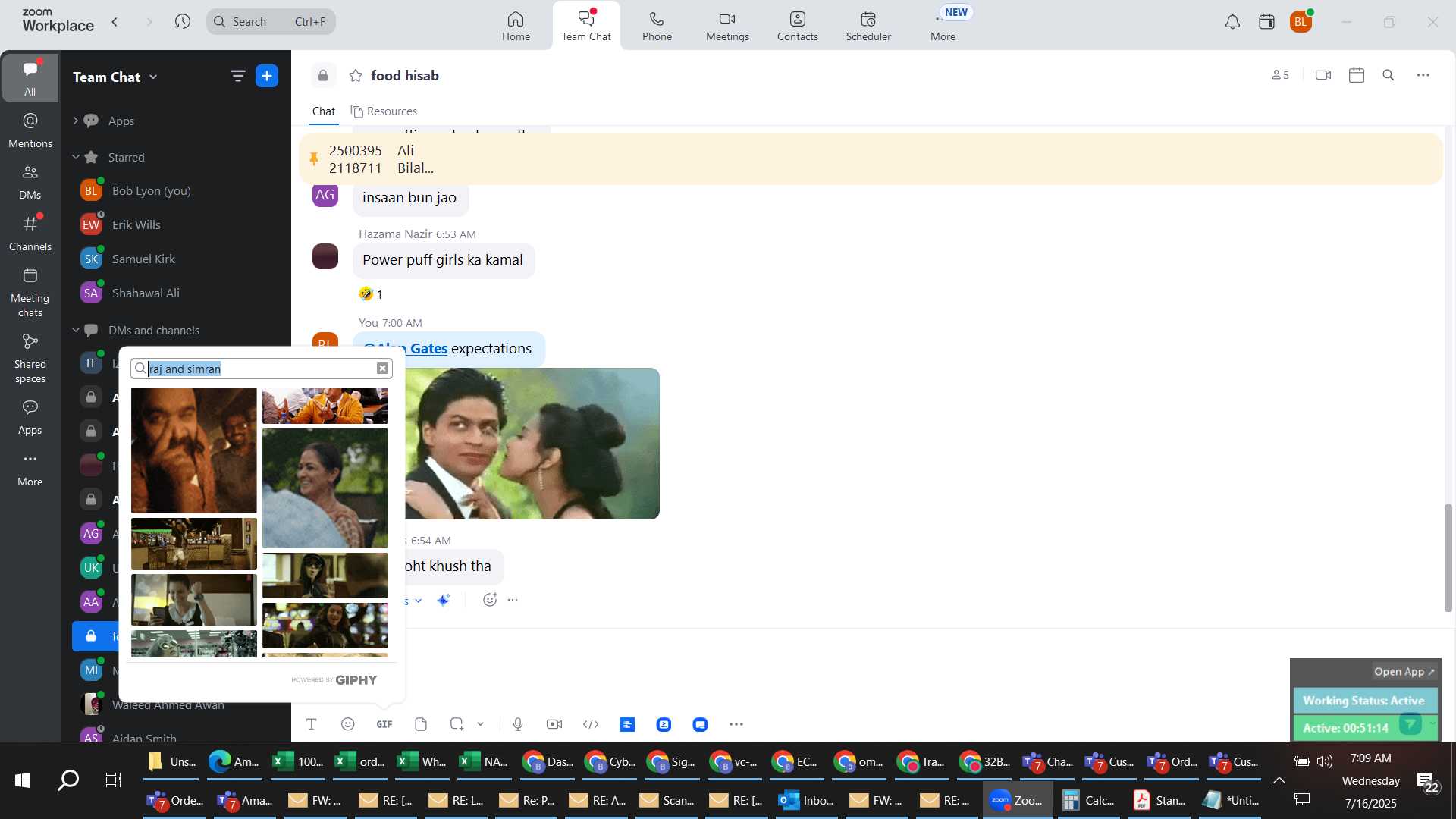
Task: Click the Open App button
Action: pos(1404,672)
